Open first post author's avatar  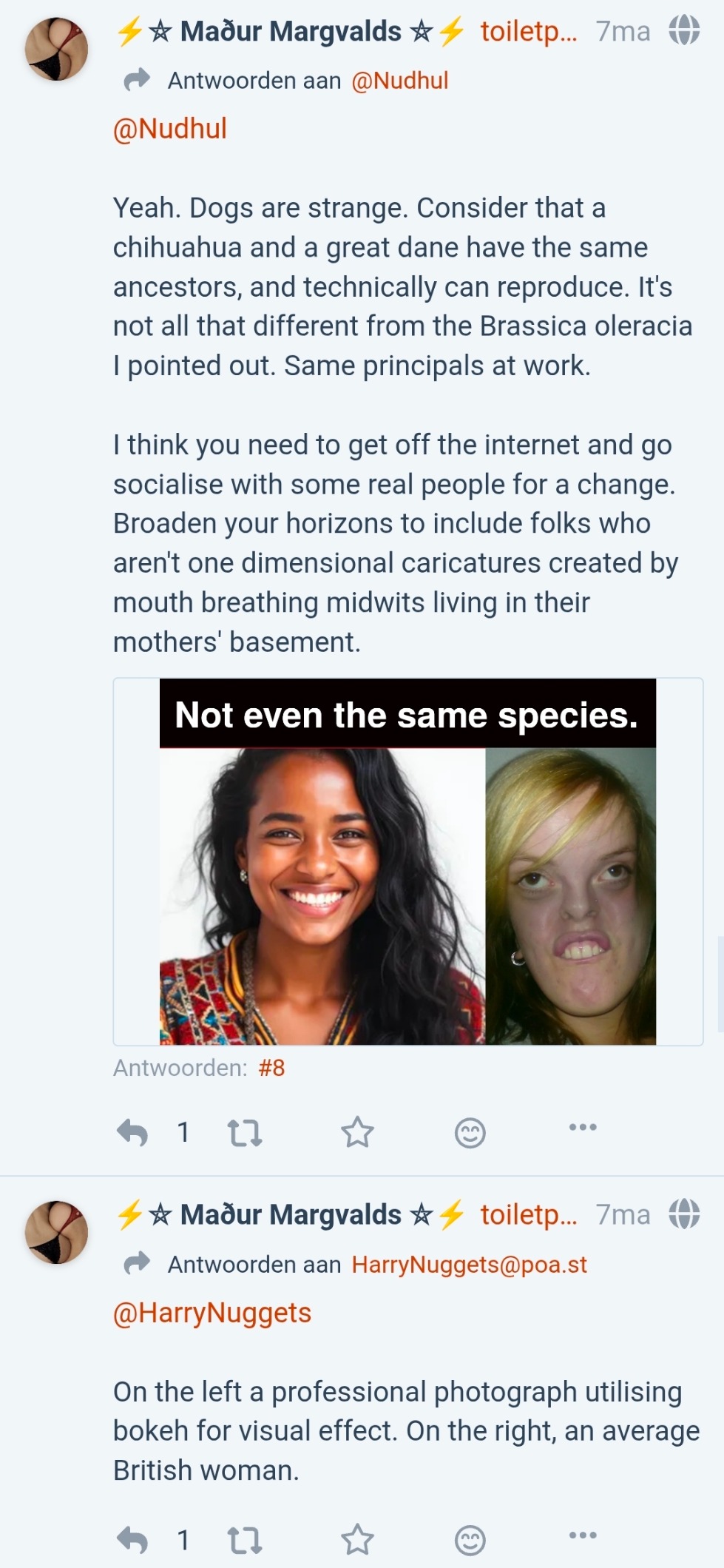(56, 49)
